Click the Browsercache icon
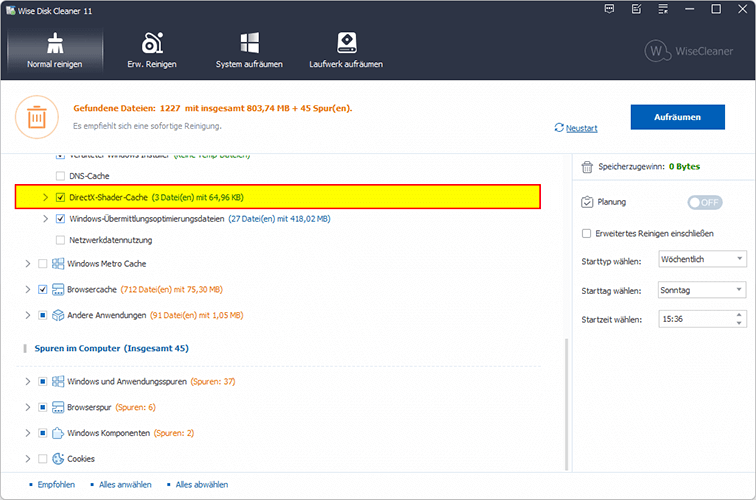This screenshot has height=500, width=756. (58, 289)
